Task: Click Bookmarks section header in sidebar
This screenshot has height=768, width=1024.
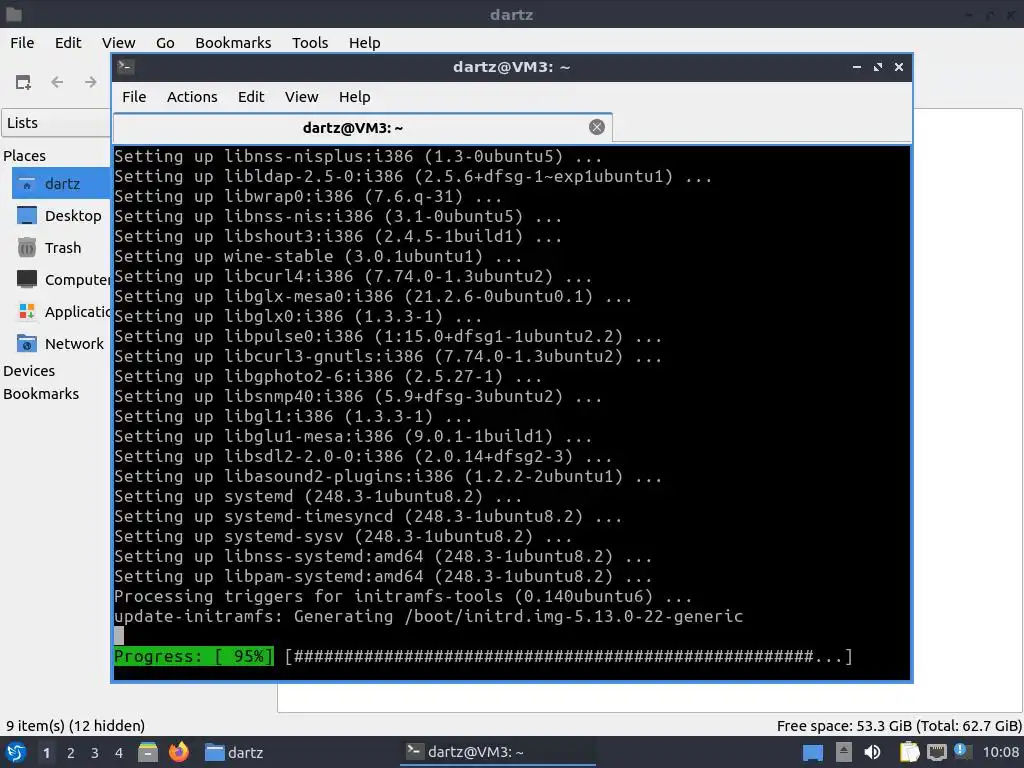Action: (x=41, y=394)
